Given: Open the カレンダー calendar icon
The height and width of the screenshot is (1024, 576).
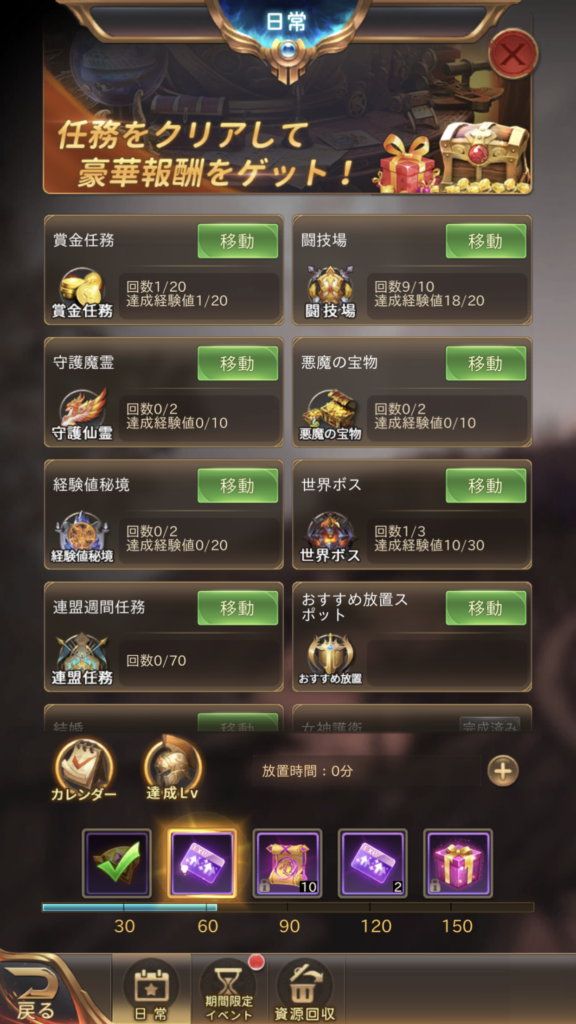Looking at the screenshot, I should (x=84, y=769).
